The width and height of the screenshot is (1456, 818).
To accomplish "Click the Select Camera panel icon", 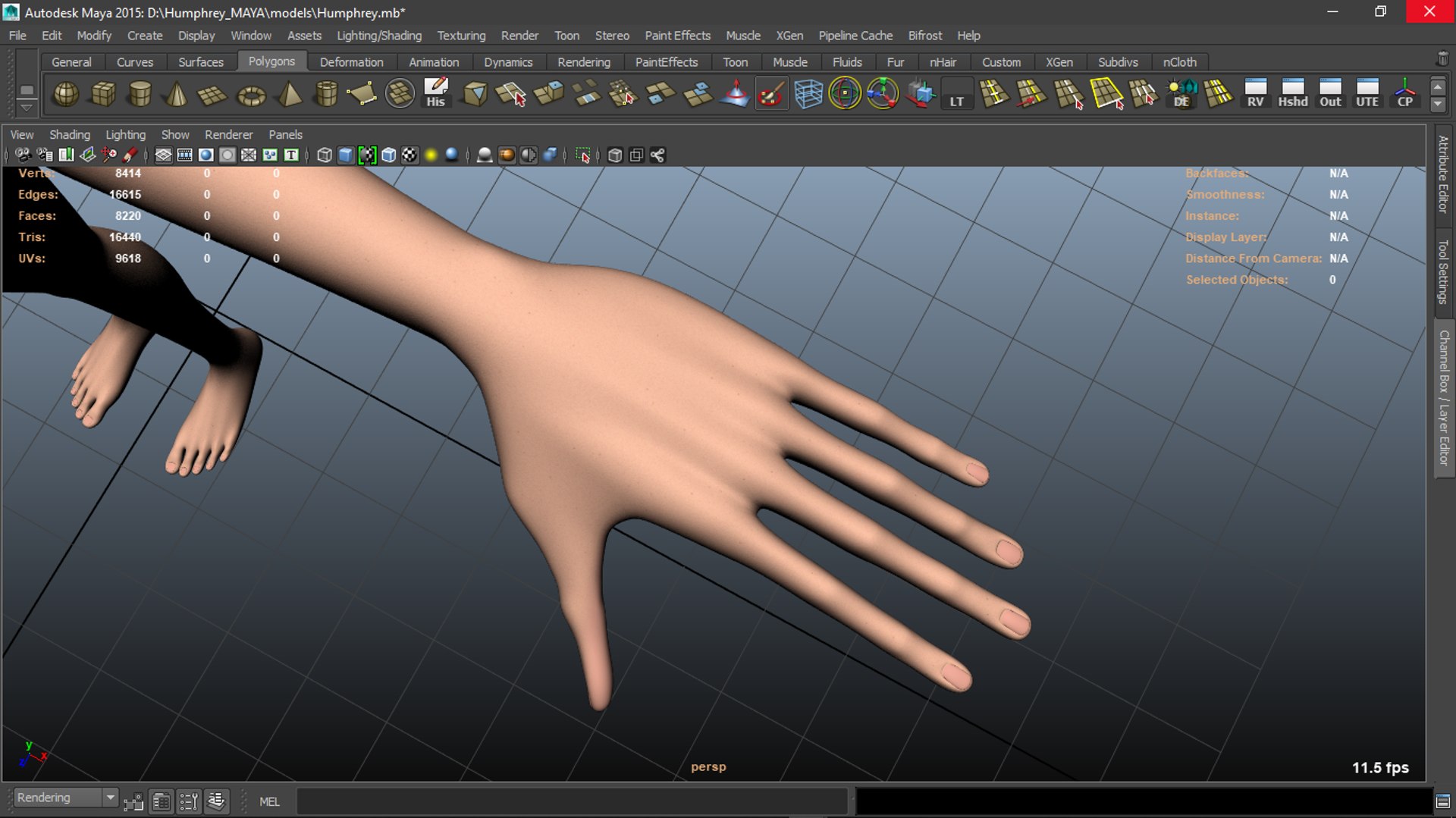I will pos(23,155).
